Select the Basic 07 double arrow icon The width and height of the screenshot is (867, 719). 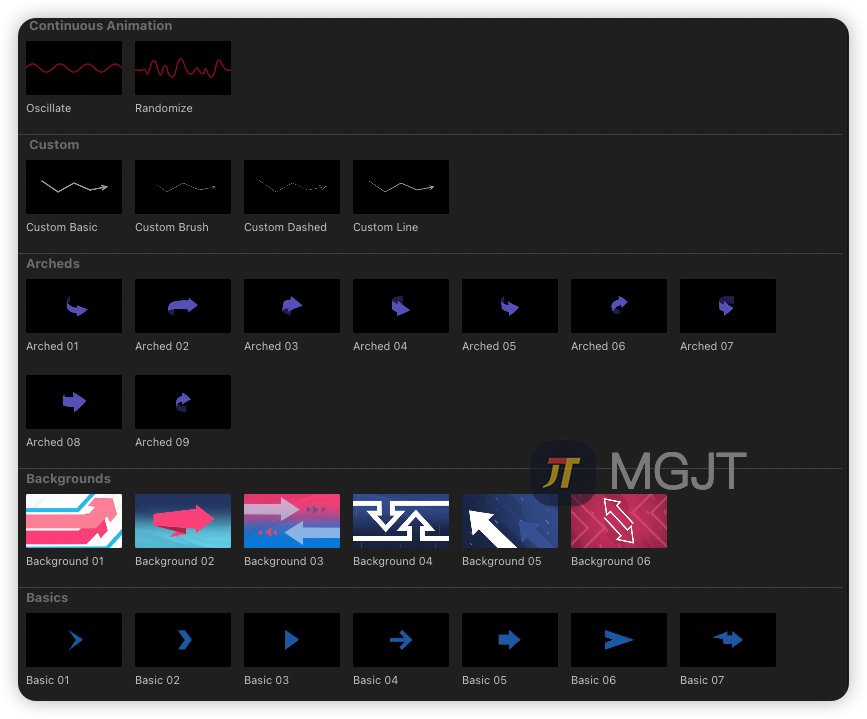728,640
